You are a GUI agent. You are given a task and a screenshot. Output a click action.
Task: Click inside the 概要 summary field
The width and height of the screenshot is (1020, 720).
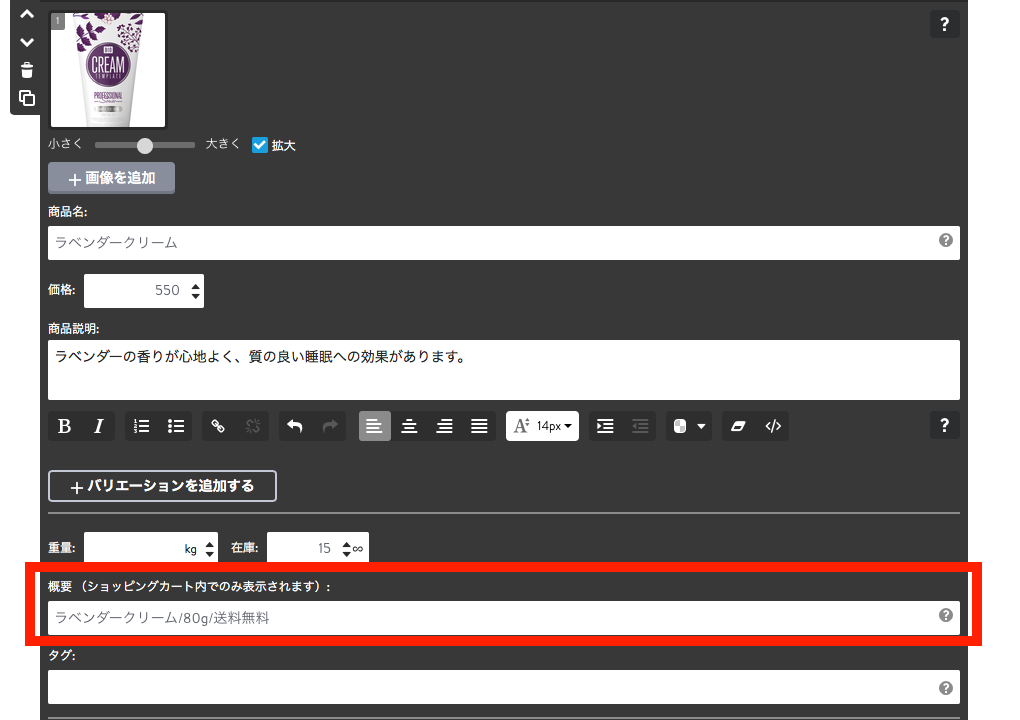tap(400, 617)
